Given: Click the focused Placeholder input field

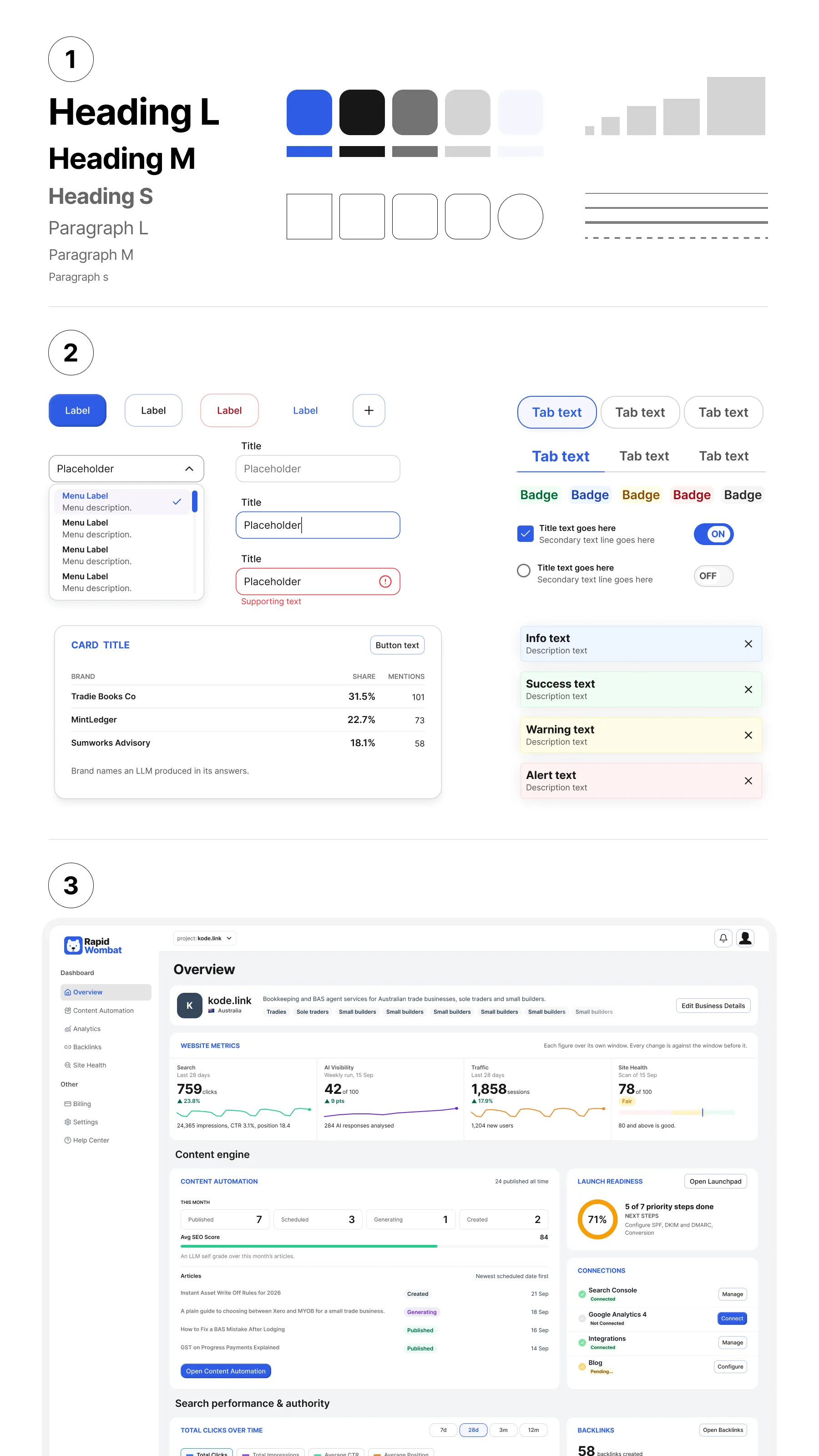Looking at the screenshot, I should (x=318, y=525).
